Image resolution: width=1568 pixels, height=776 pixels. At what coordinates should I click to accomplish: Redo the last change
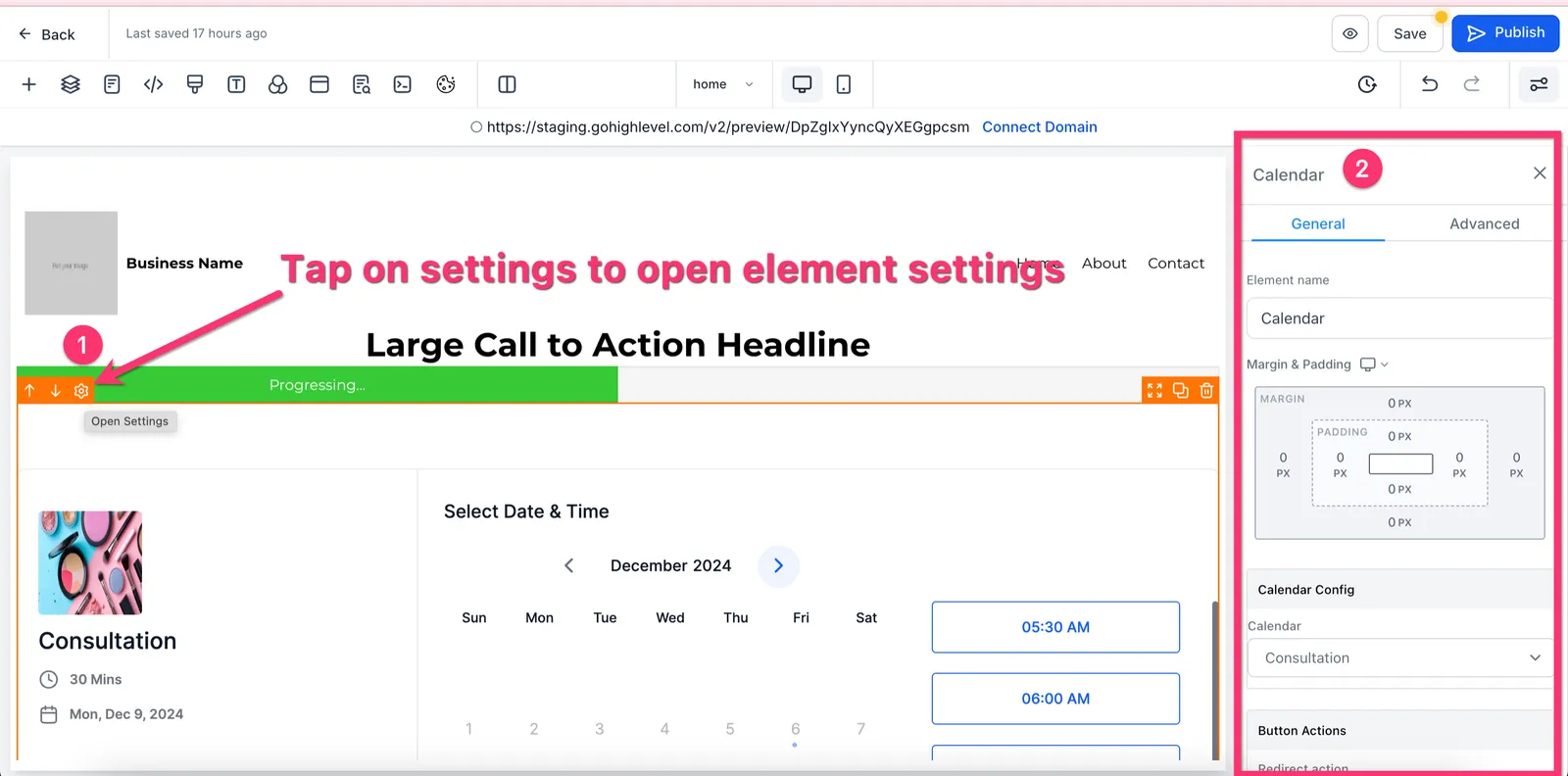pos(1472,84)
